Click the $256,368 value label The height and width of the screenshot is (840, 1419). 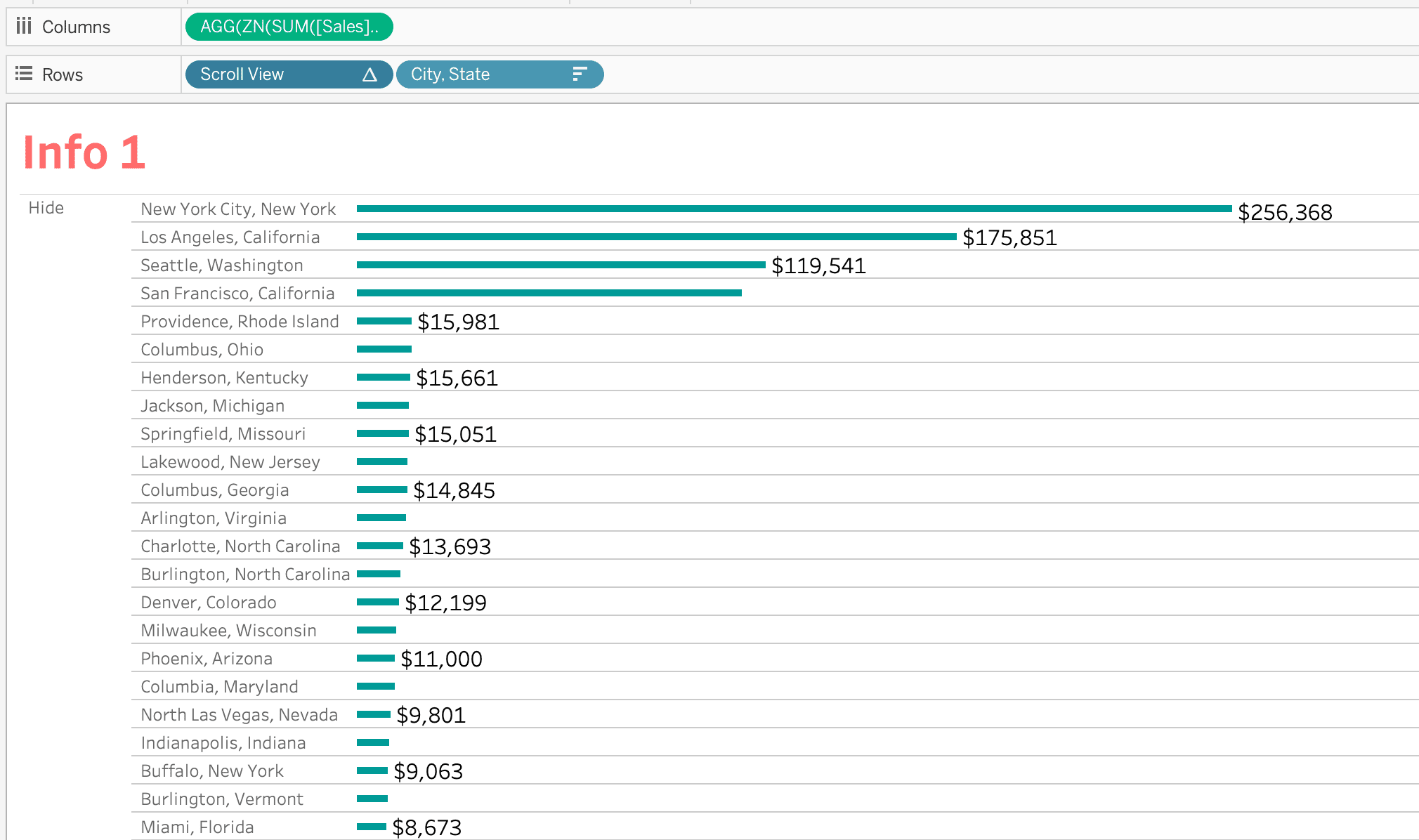(1285, 209)
